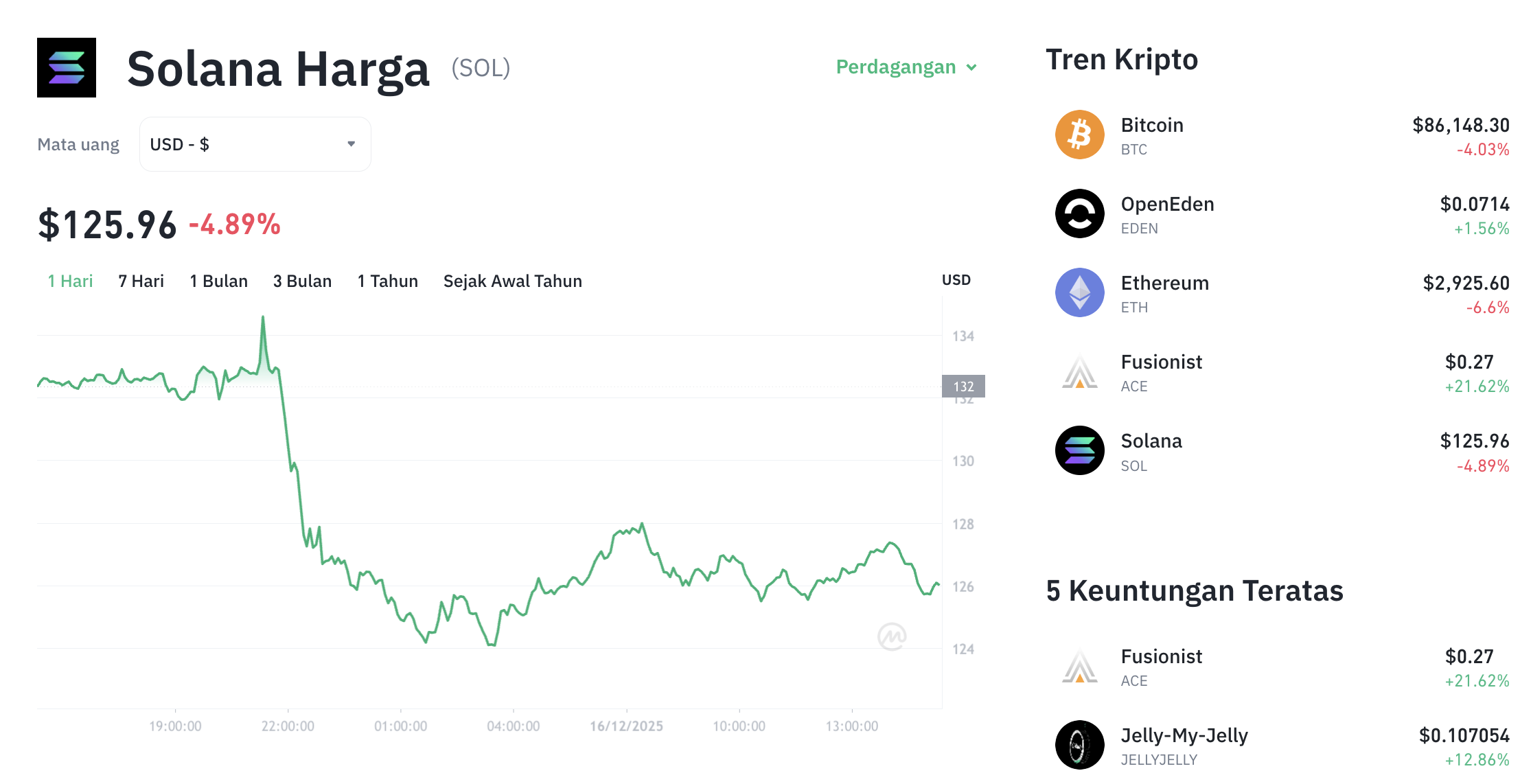
Task: Click the Ethereum icon in Tren Kripto
Action: coord(1079,292)
